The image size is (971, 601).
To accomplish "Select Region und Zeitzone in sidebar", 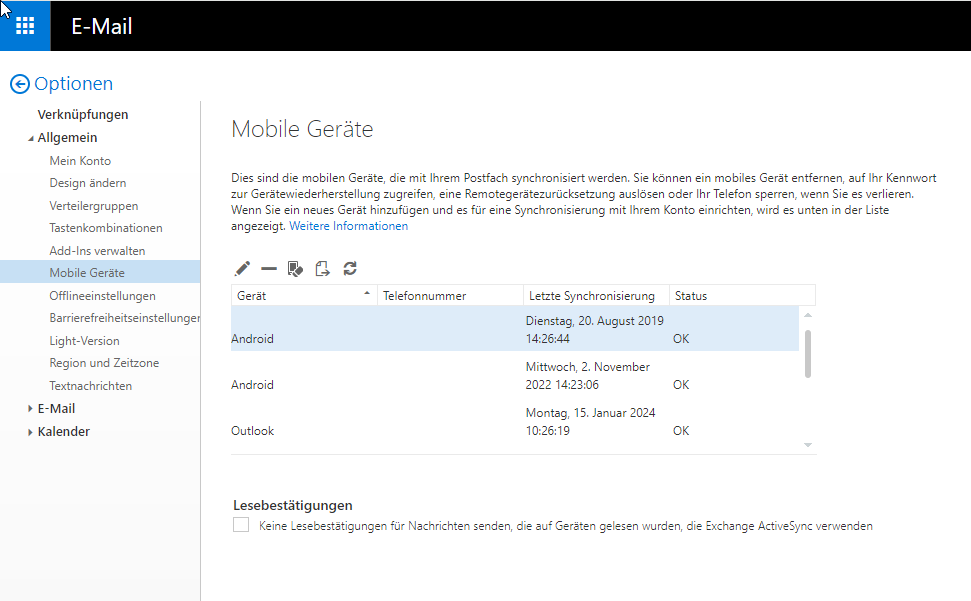I will point(104,363).
